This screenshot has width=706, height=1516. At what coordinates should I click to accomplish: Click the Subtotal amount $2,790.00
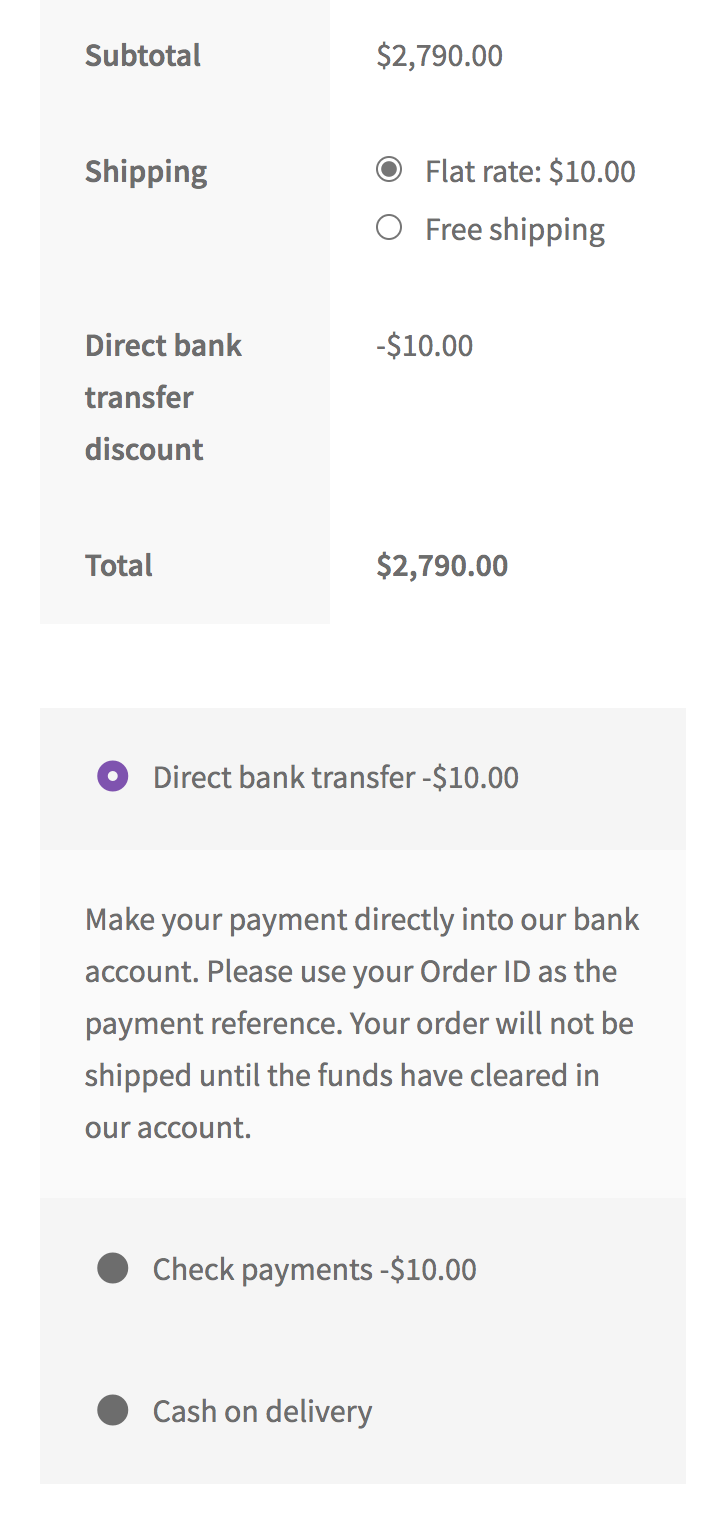click(x=439, y=55)
